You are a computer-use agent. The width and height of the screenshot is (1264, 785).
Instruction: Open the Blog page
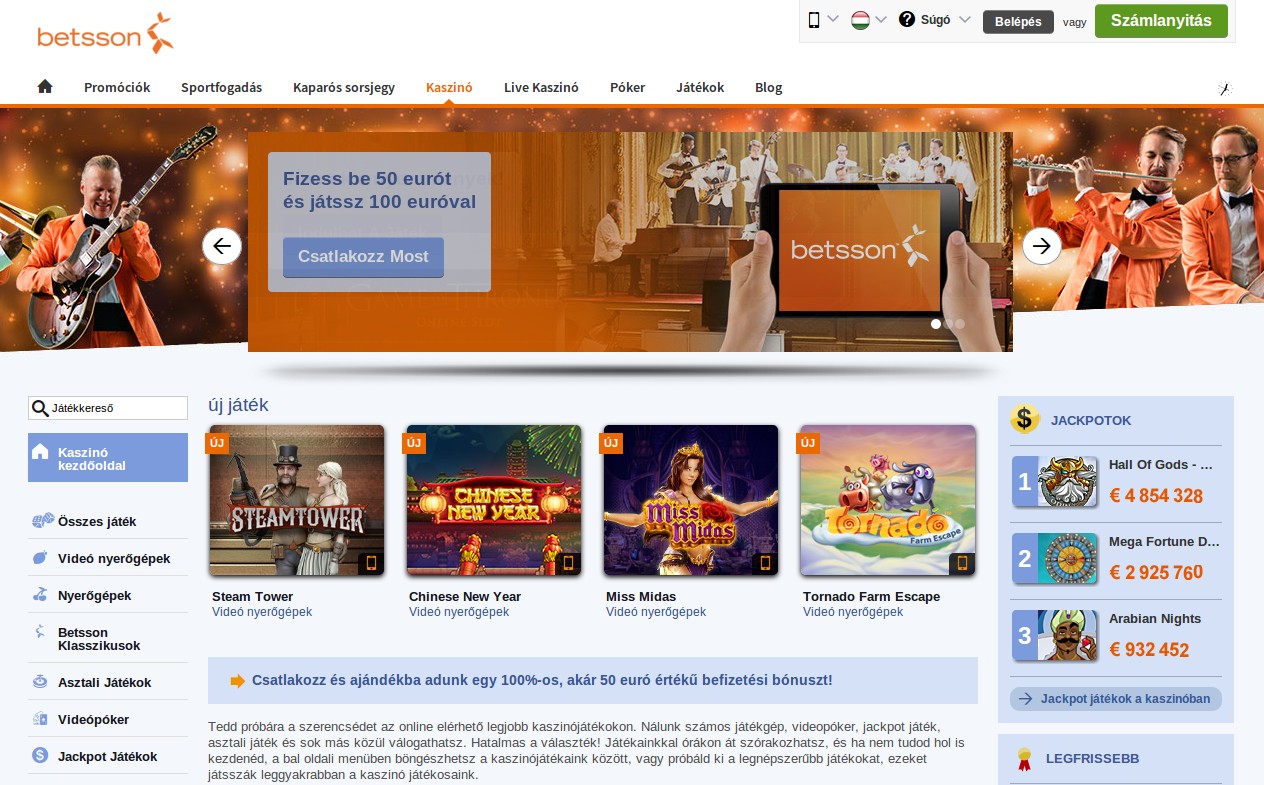point(769,87)
